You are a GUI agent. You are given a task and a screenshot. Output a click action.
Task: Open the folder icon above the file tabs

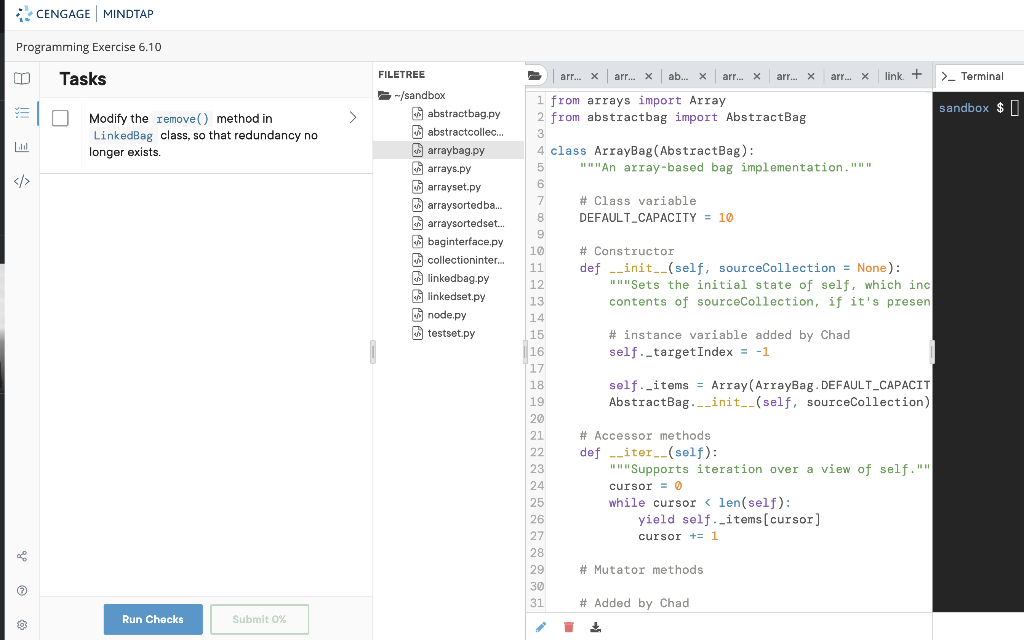pos(535,75)
